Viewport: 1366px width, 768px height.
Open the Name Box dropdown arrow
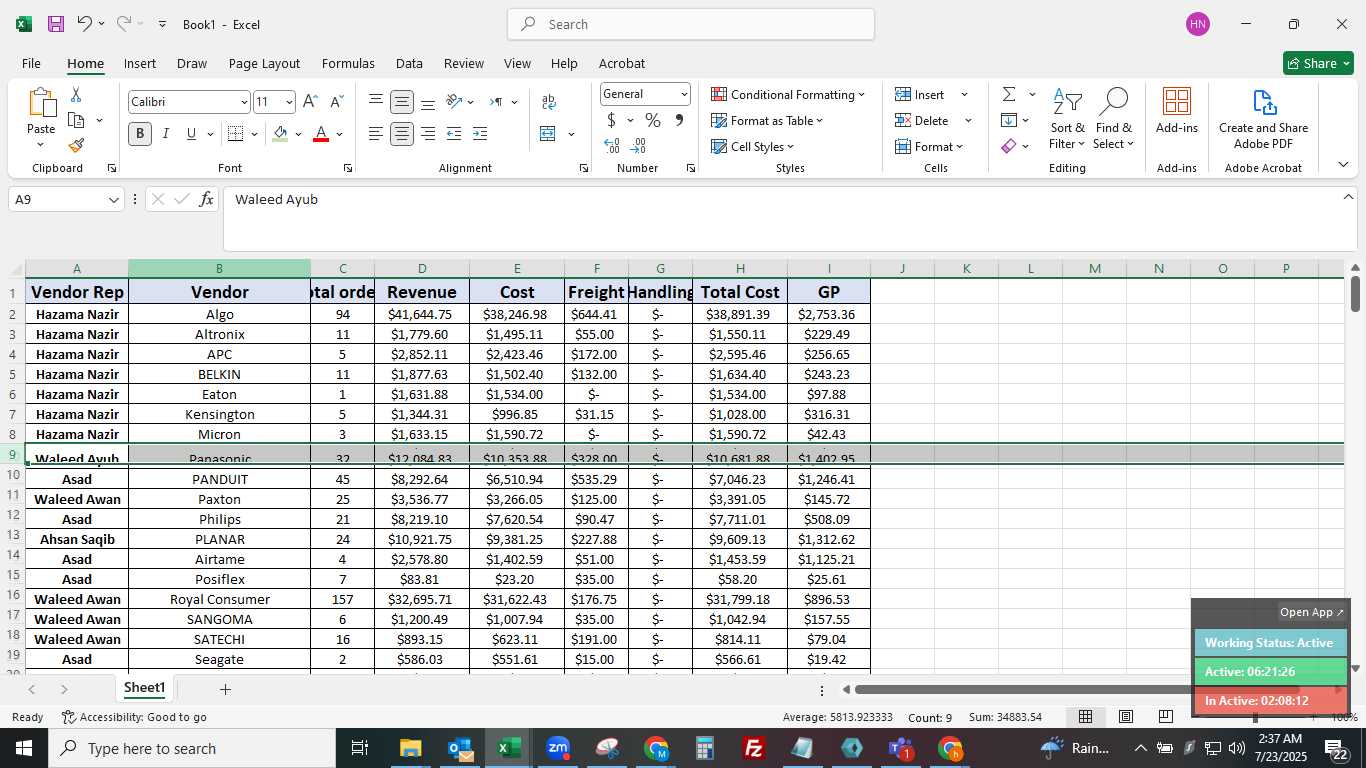[x=114, y=200]
